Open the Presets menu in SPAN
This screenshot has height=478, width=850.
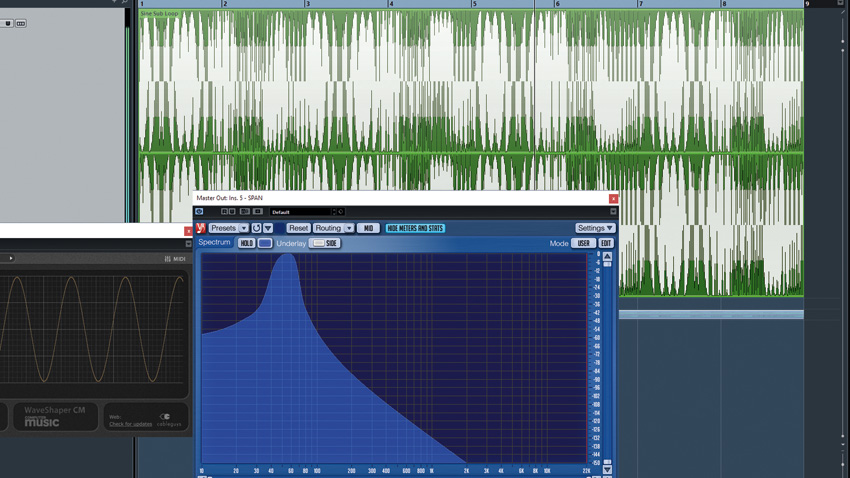coord(223,228)
